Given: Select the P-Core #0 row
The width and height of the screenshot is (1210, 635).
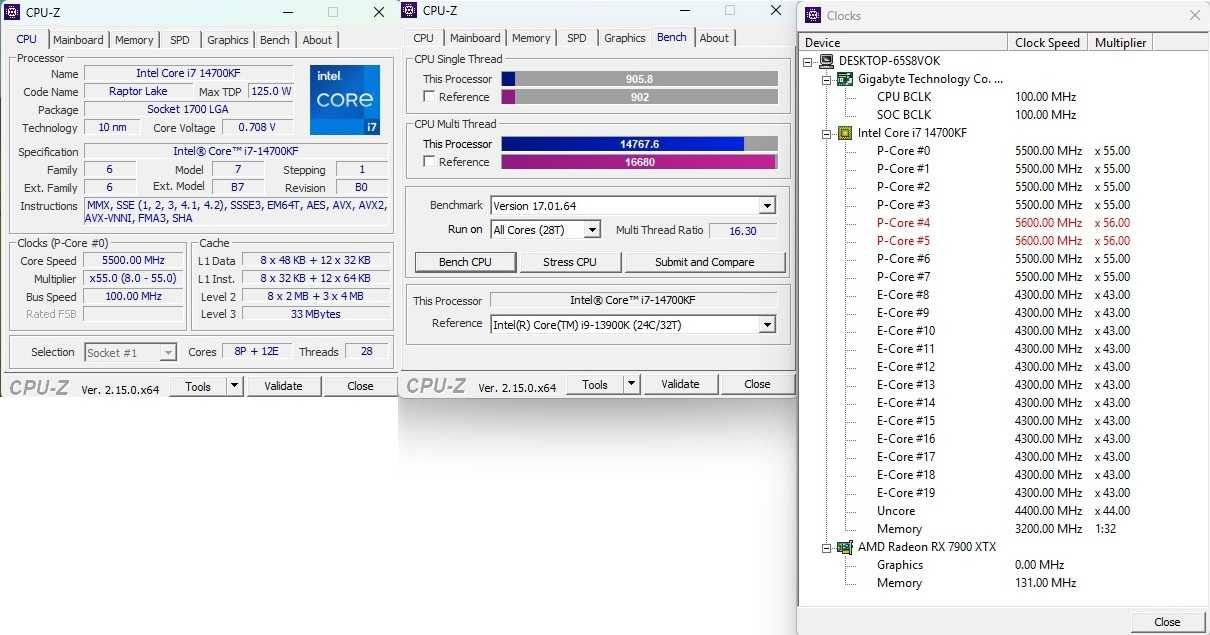Looking at the screenshot, I should [1003, 151].
